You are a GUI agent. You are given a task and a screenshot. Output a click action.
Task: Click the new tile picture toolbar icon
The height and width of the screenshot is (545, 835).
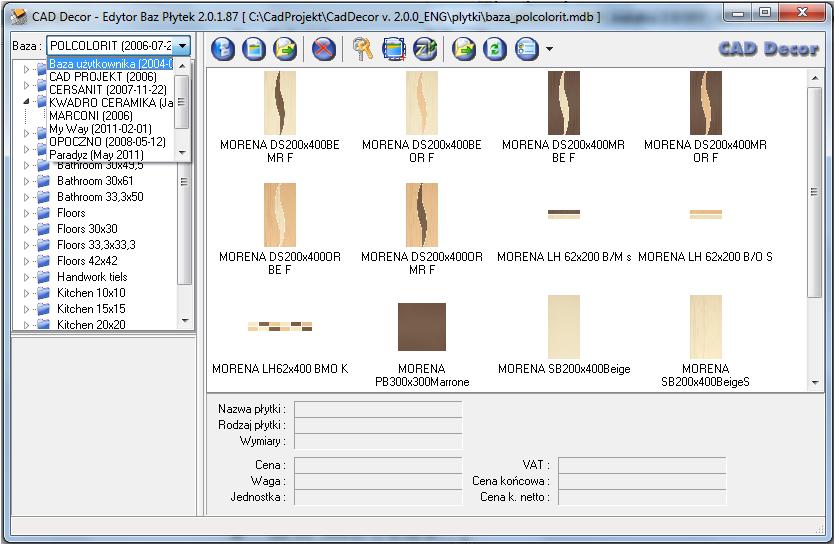point(254,49)
